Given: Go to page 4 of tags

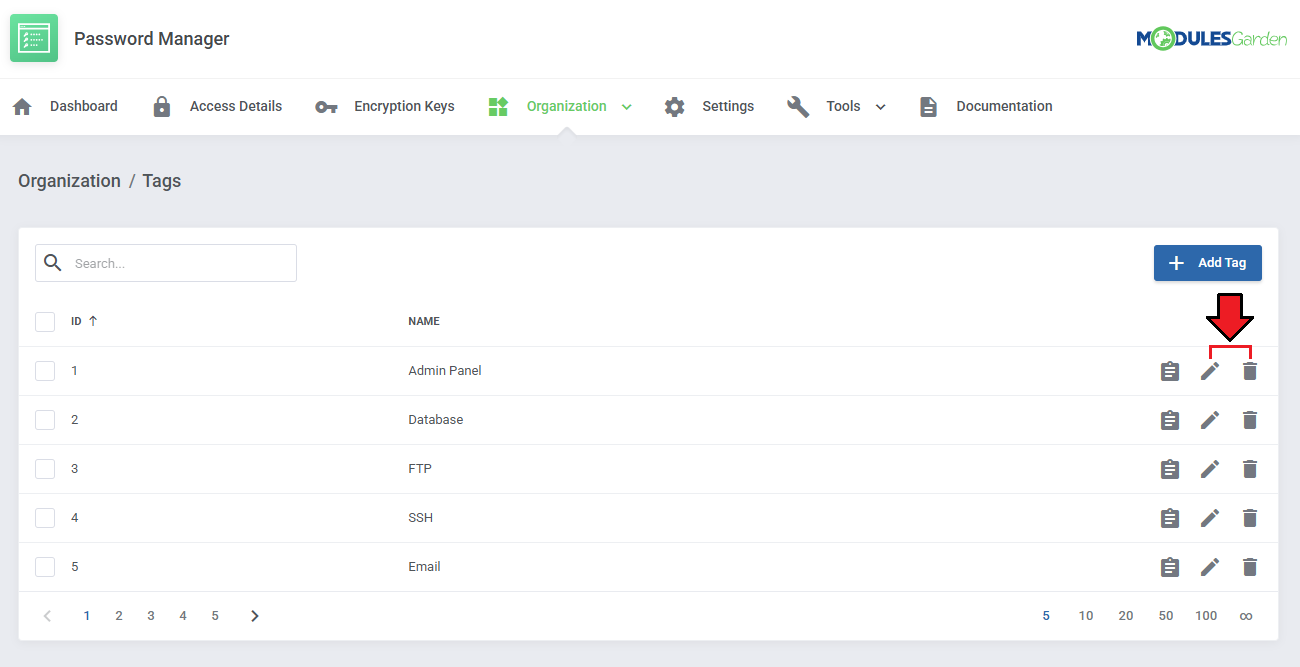Looking at the screenshot, I should coord(183,616).
